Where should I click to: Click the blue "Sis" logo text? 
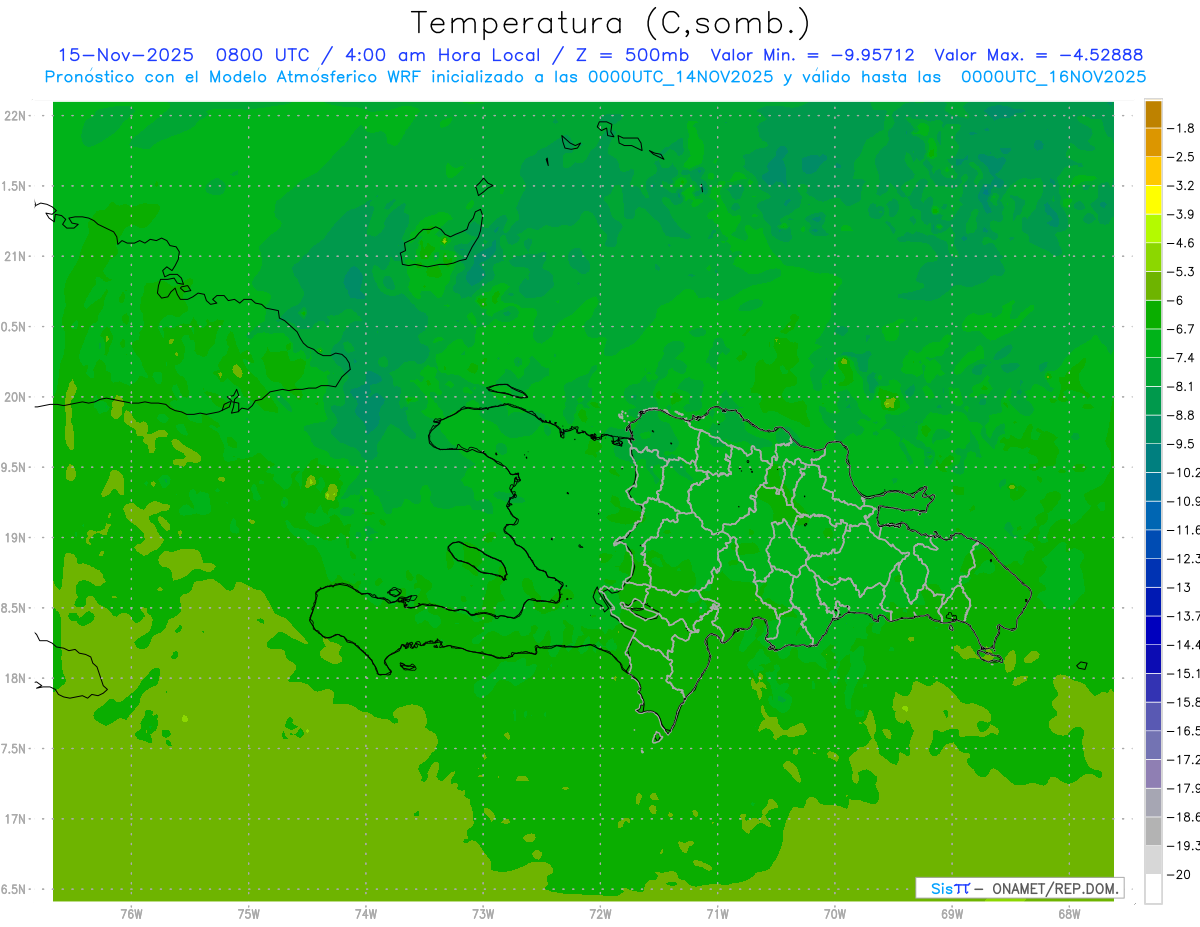point(940,888)
